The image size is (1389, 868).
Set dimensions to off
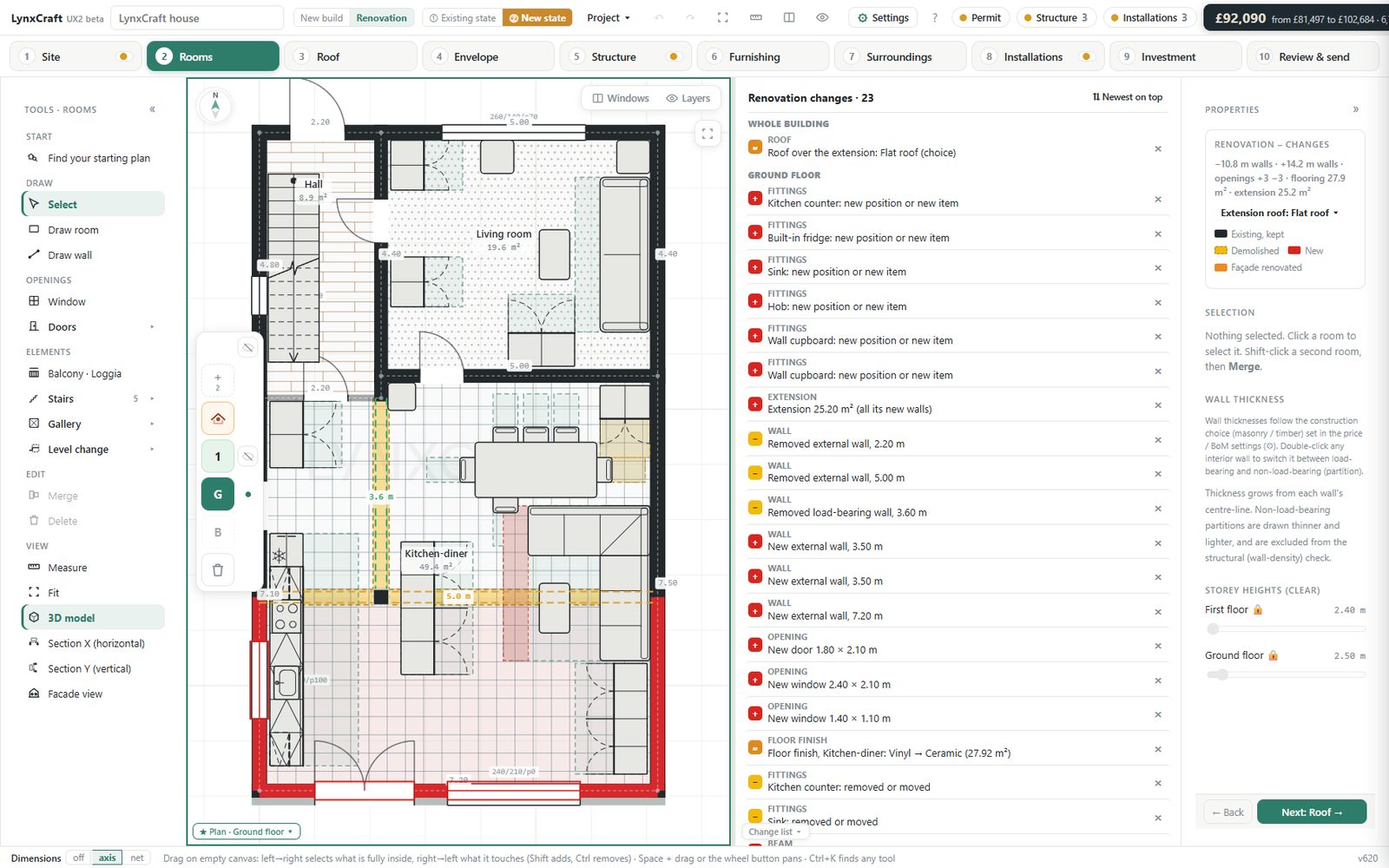click(79, 858)
